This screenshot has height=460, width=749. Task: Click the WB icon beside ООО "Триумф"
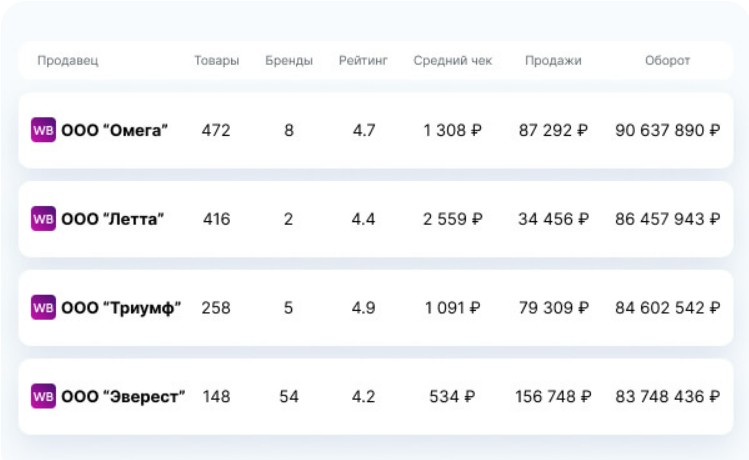click(x=43, y=307)
